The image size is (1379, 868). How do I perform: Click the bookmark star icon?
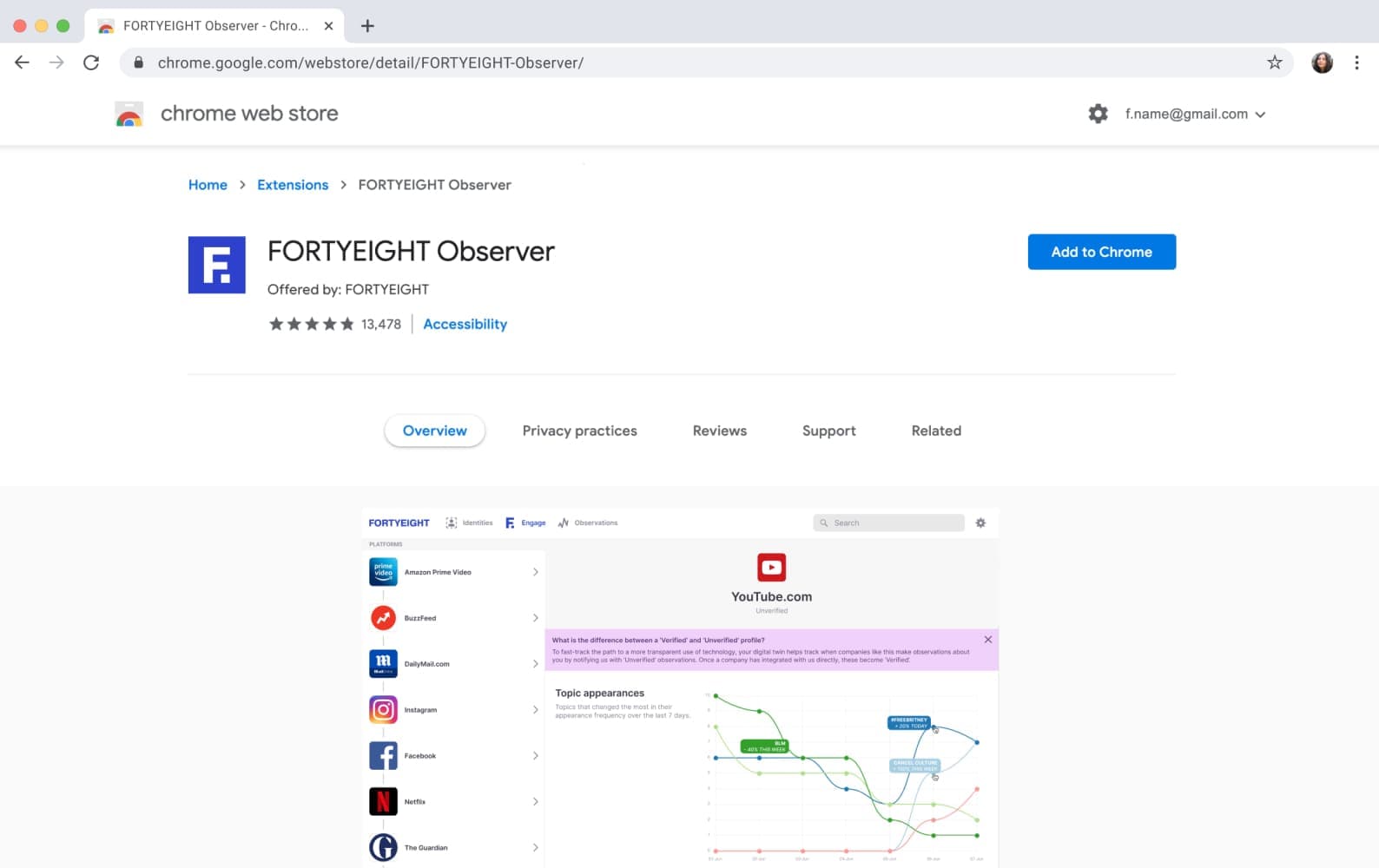pos(1274,62)
